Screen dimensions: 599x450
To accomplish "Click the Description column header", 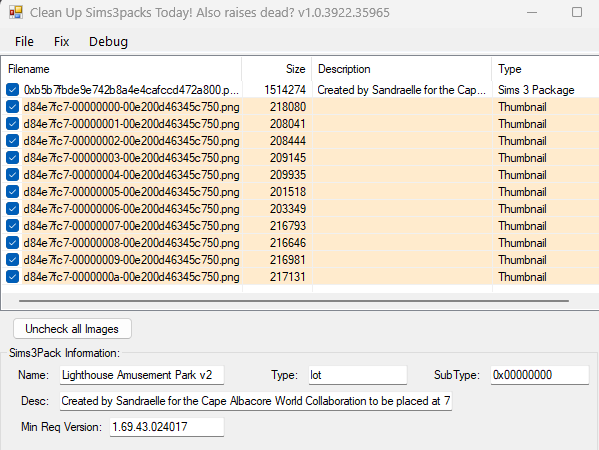I will 401,69.
